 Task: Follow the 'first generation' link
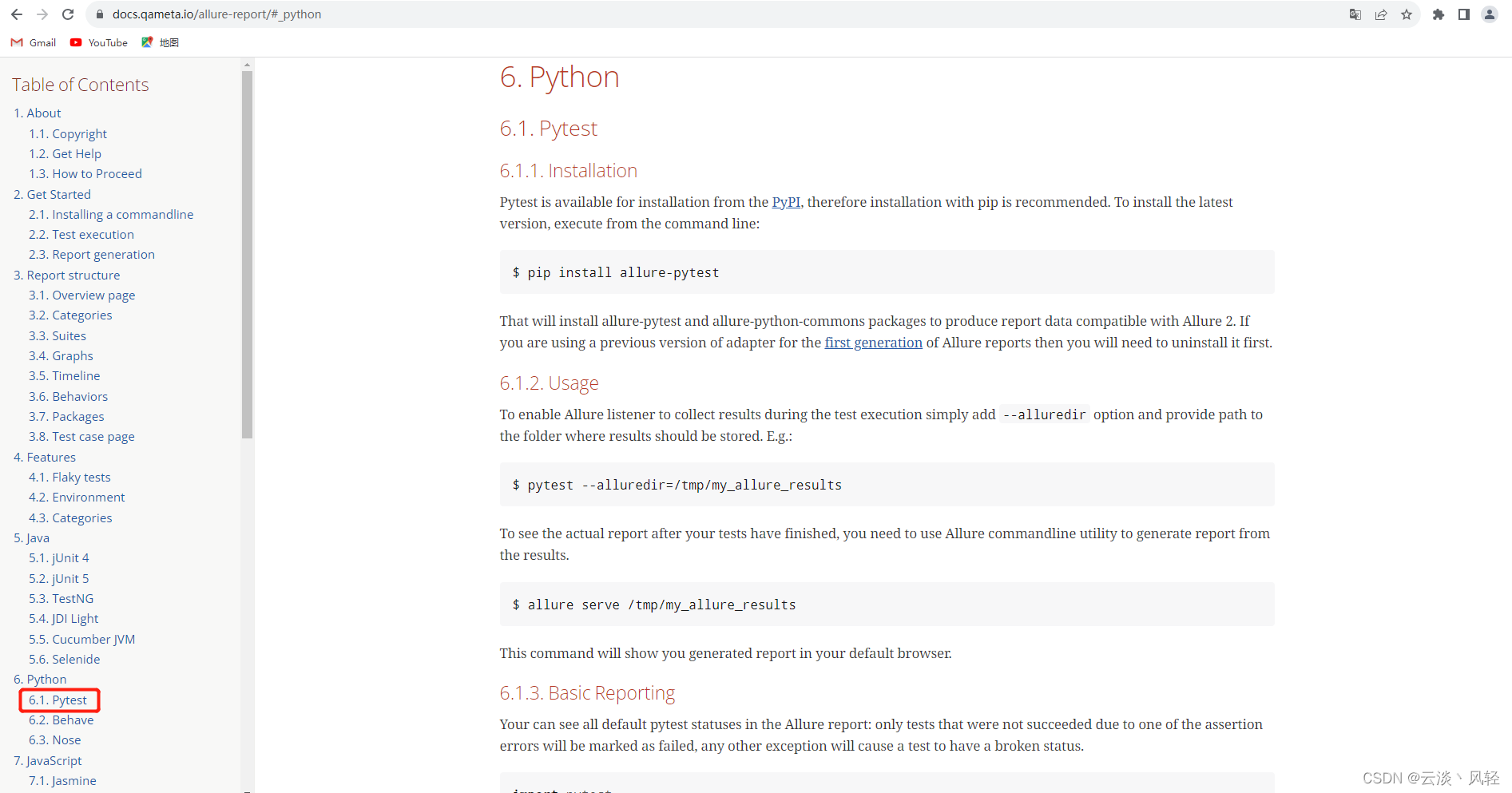pos(873,343)
